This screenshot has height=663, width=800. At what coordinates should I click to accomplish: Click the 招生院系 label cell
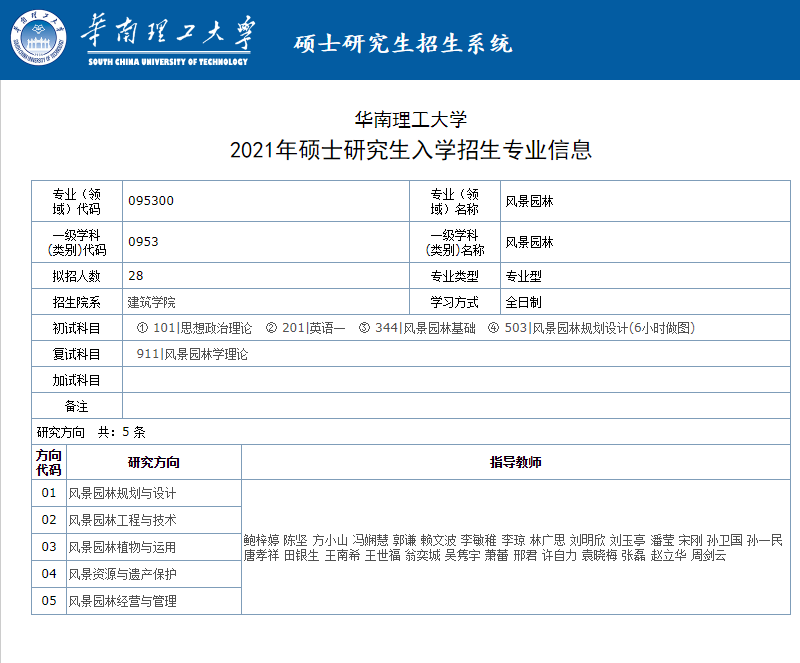point(77,302)
